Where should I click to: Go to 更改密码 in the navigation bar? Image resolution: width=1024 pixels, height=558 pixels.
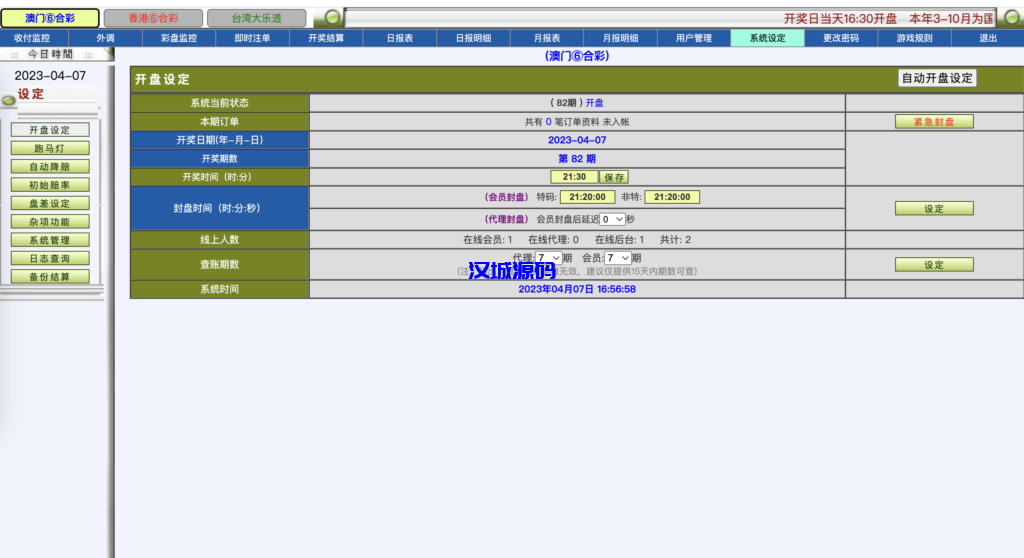click(841, 38)
